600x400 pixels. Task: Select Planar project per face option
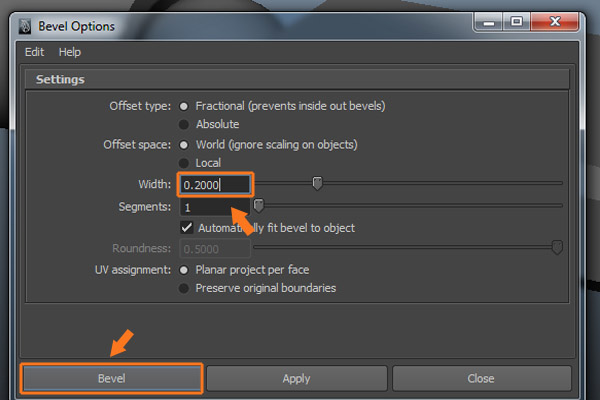pos(183,269)
